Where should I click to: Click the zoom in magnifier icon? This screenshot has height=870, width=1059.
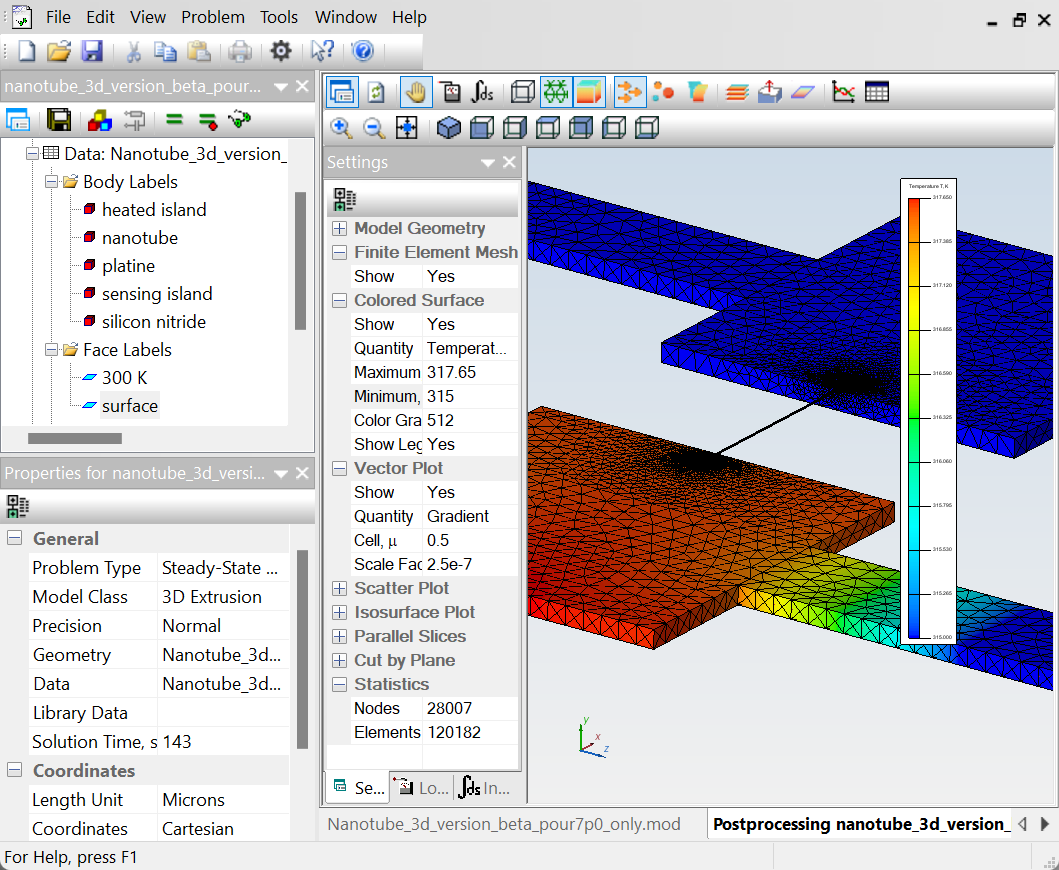pos(341,127)
